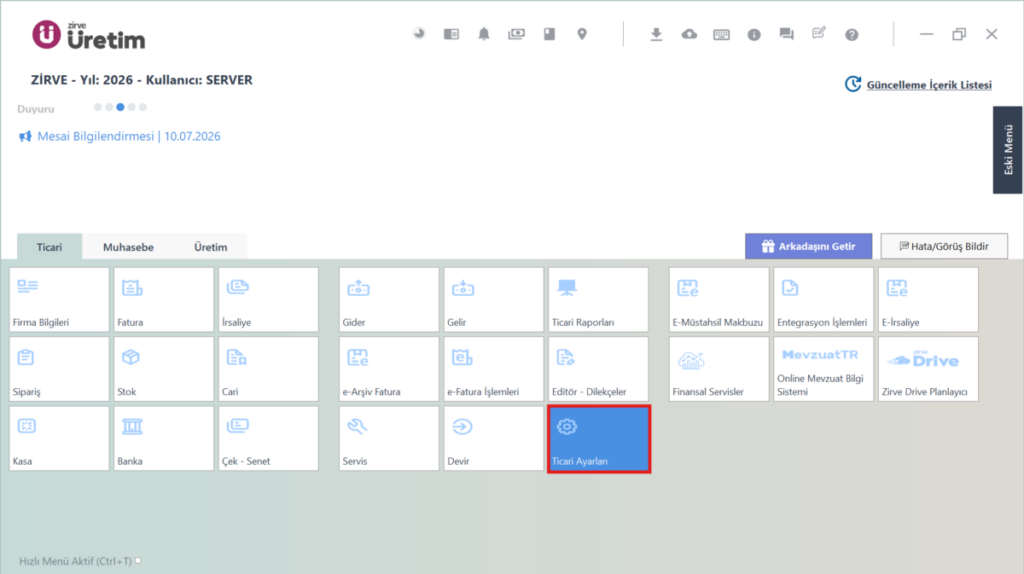Click the money banknote icon in toolbar
This screenshot has height=574, width=1024.
[x=517, y=34]
